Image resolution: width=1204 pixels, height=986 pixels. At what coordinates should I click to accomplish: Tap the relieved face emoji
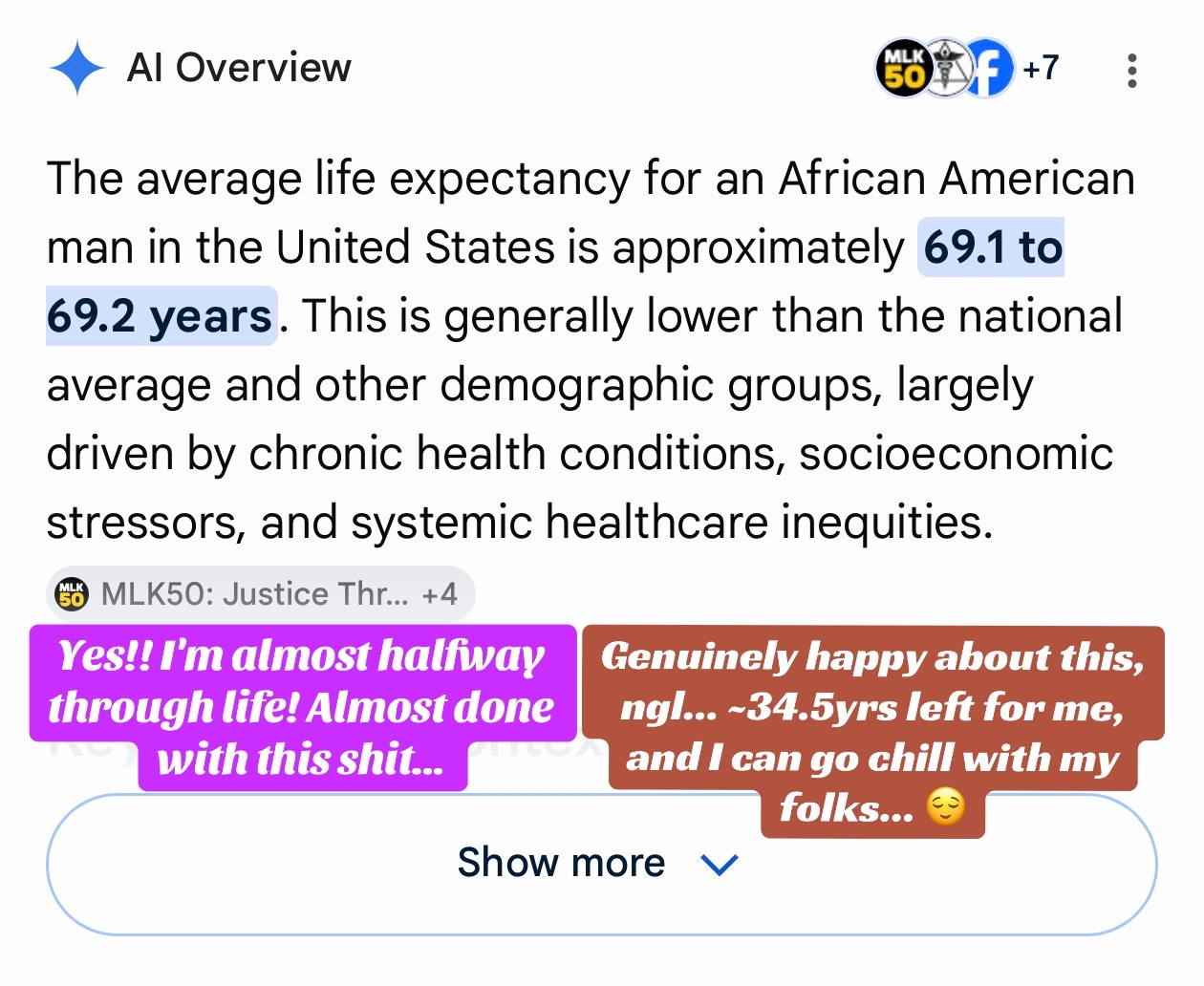pyautogui.click(x=946, y=807)
